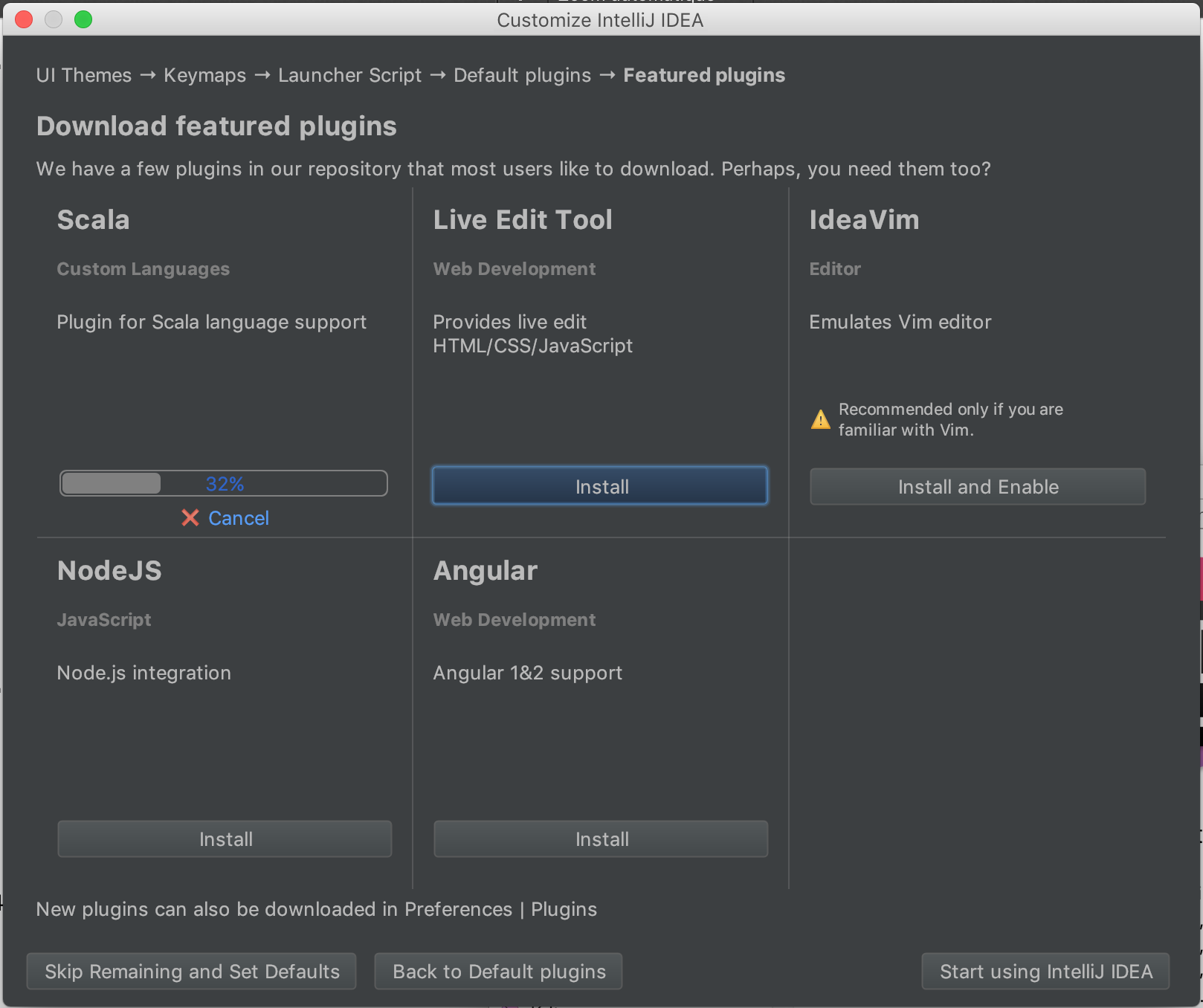Click 'Recommended only if you are familiar' note

pos(951,419)
